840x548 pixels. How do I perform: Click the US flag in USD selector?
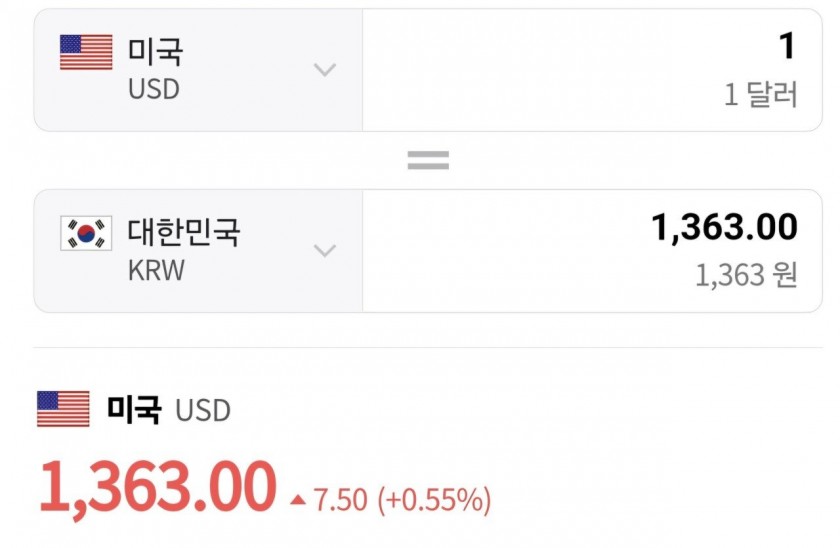pyautogui.click(x=86, y=52)
